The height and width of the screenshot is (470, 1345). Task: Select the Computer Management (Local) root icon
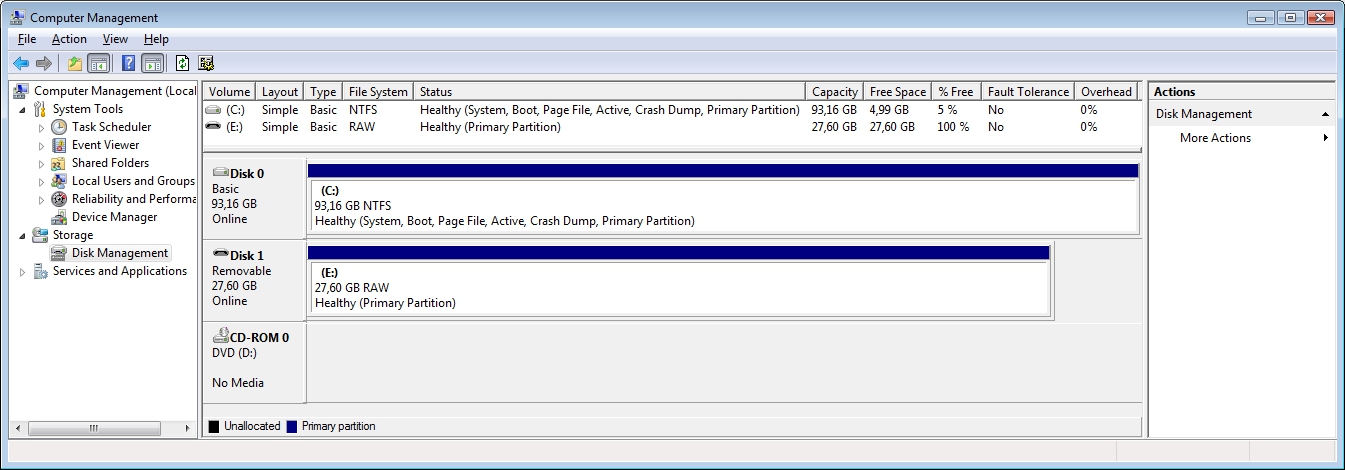coord(22,91)
